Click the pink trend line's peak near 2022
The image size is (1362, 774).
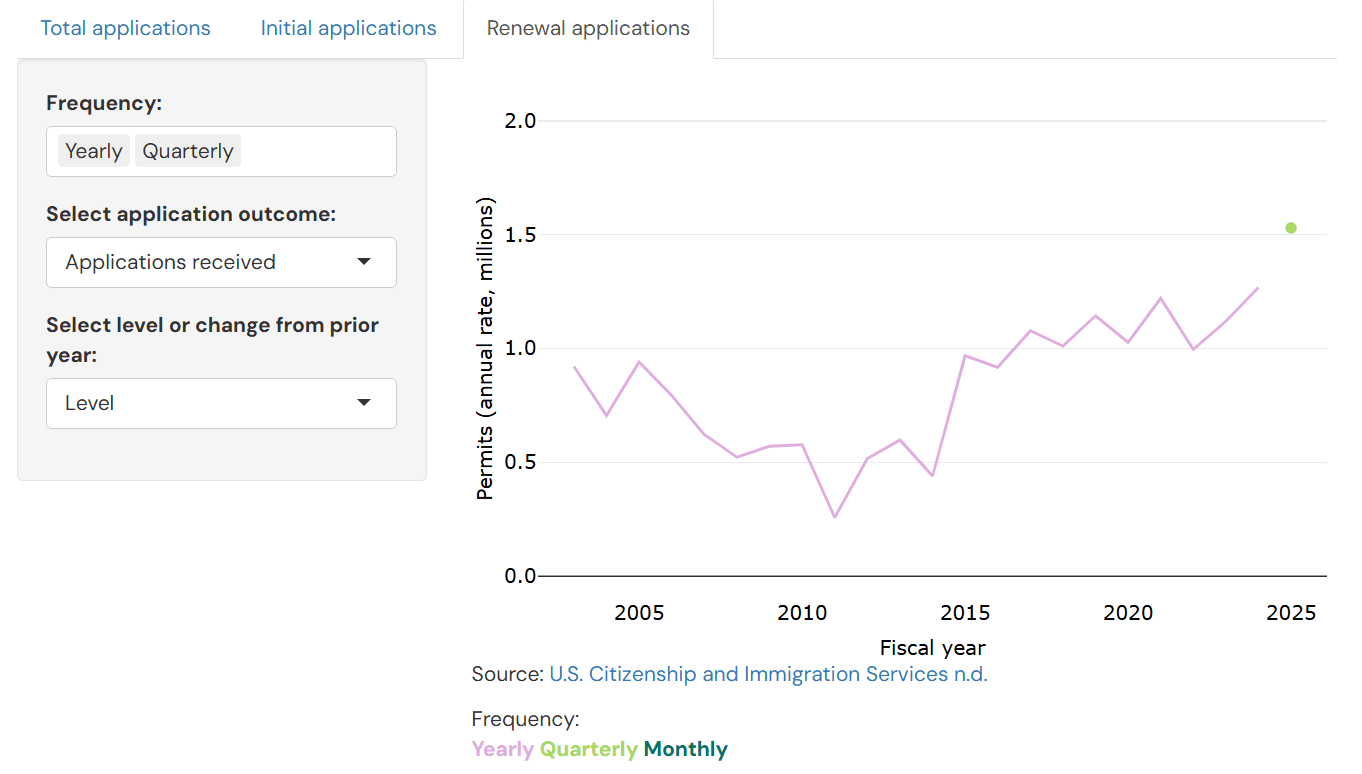click(1160, 297)
